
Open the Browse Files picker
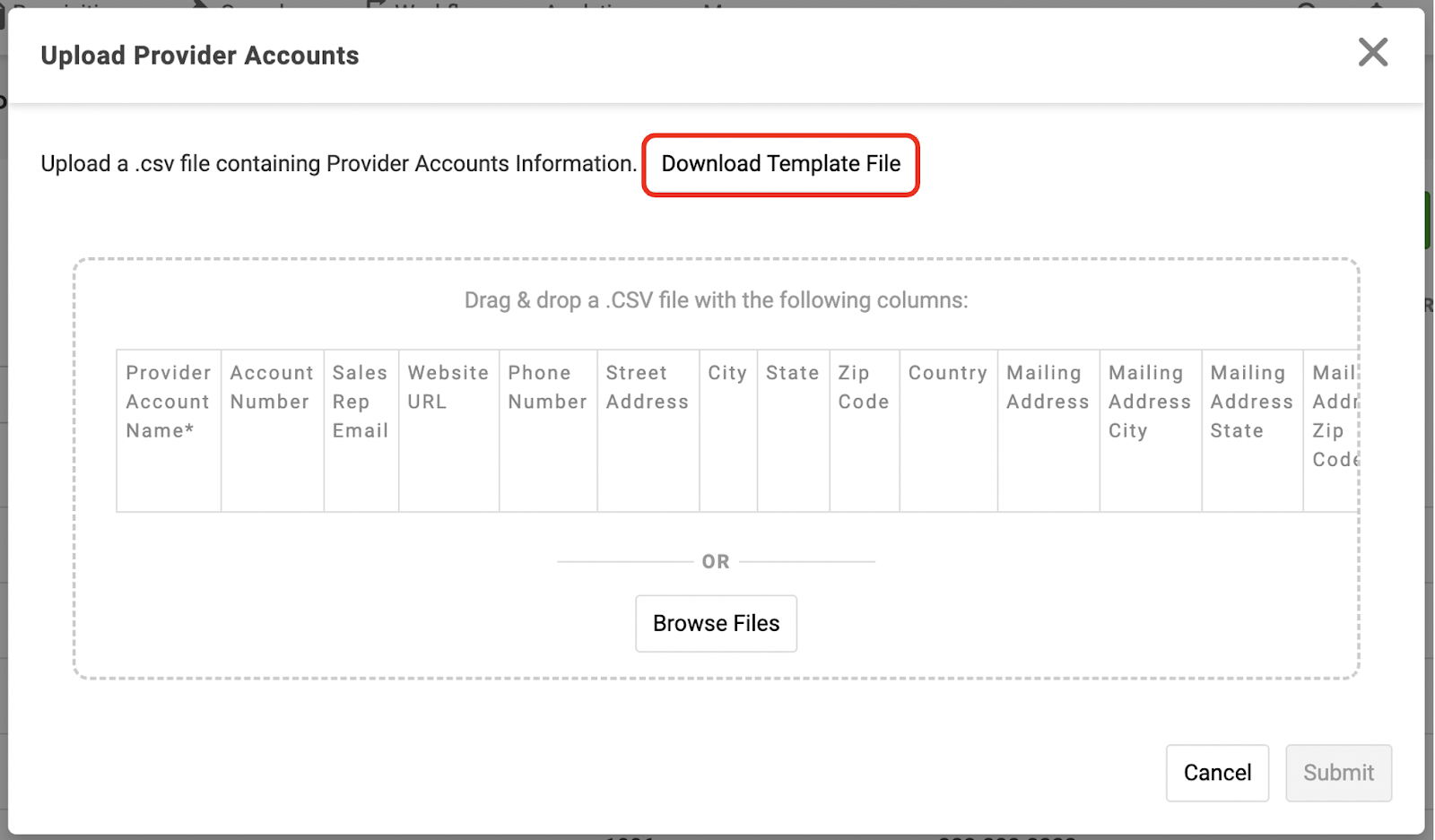[x=716, y=623]
